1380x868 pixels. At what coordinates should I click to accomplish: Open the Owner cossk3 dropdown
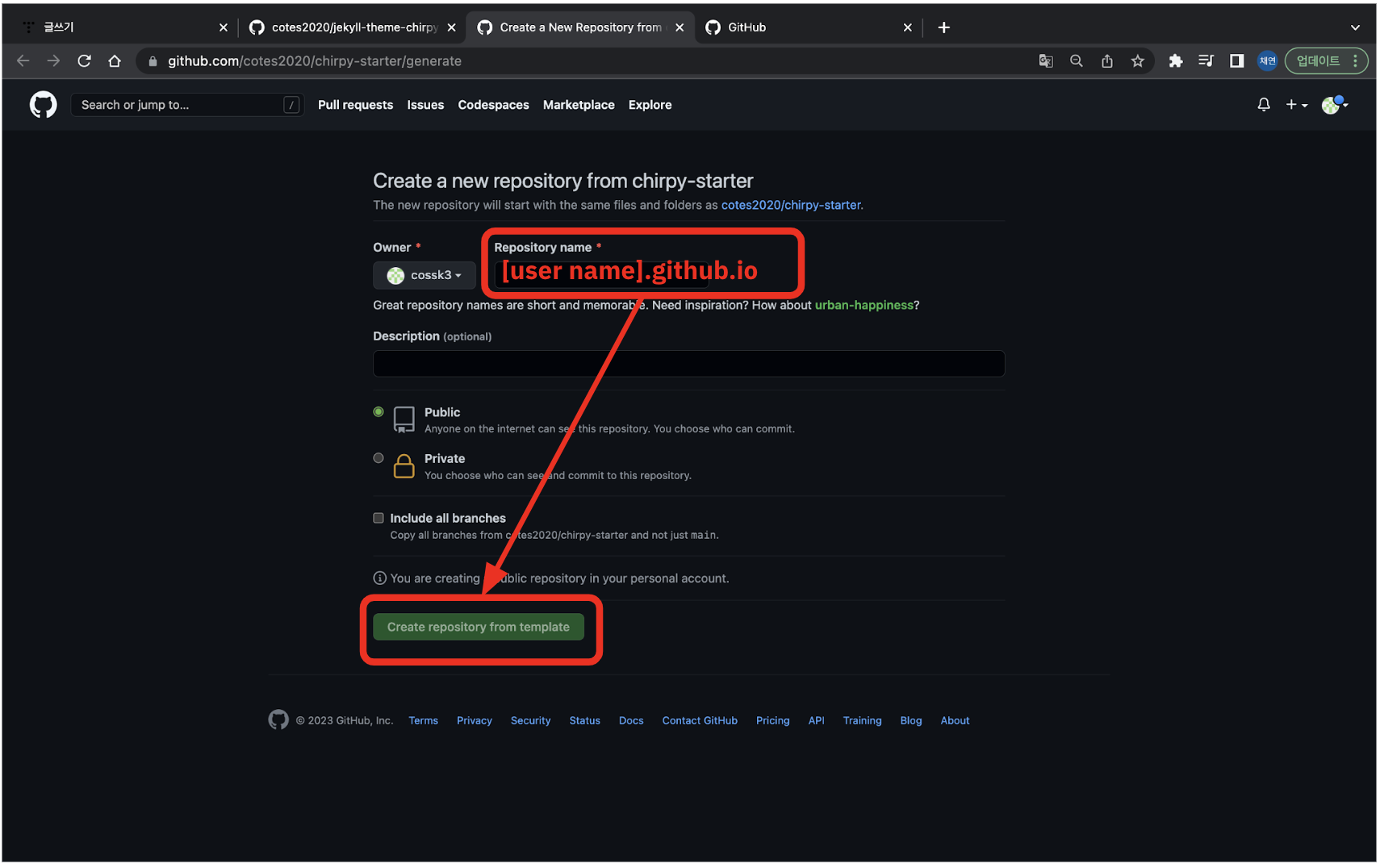tap(424, 275)
